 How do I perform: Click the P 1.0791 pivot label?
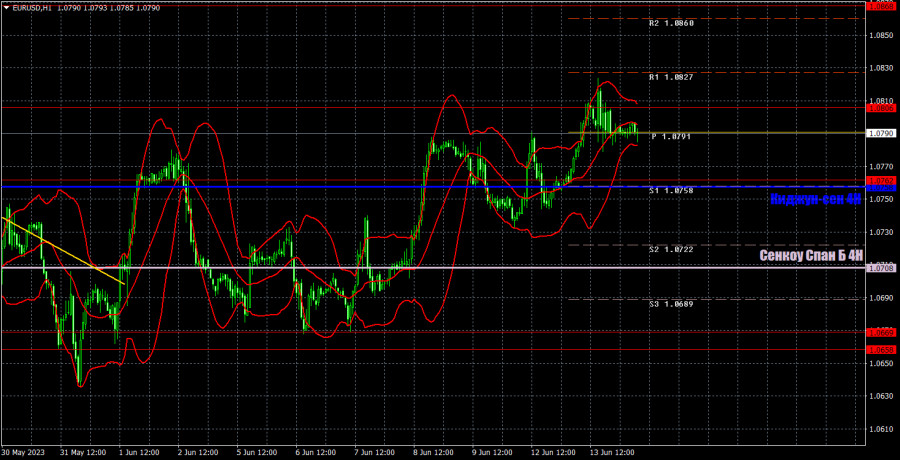point(672,137)
